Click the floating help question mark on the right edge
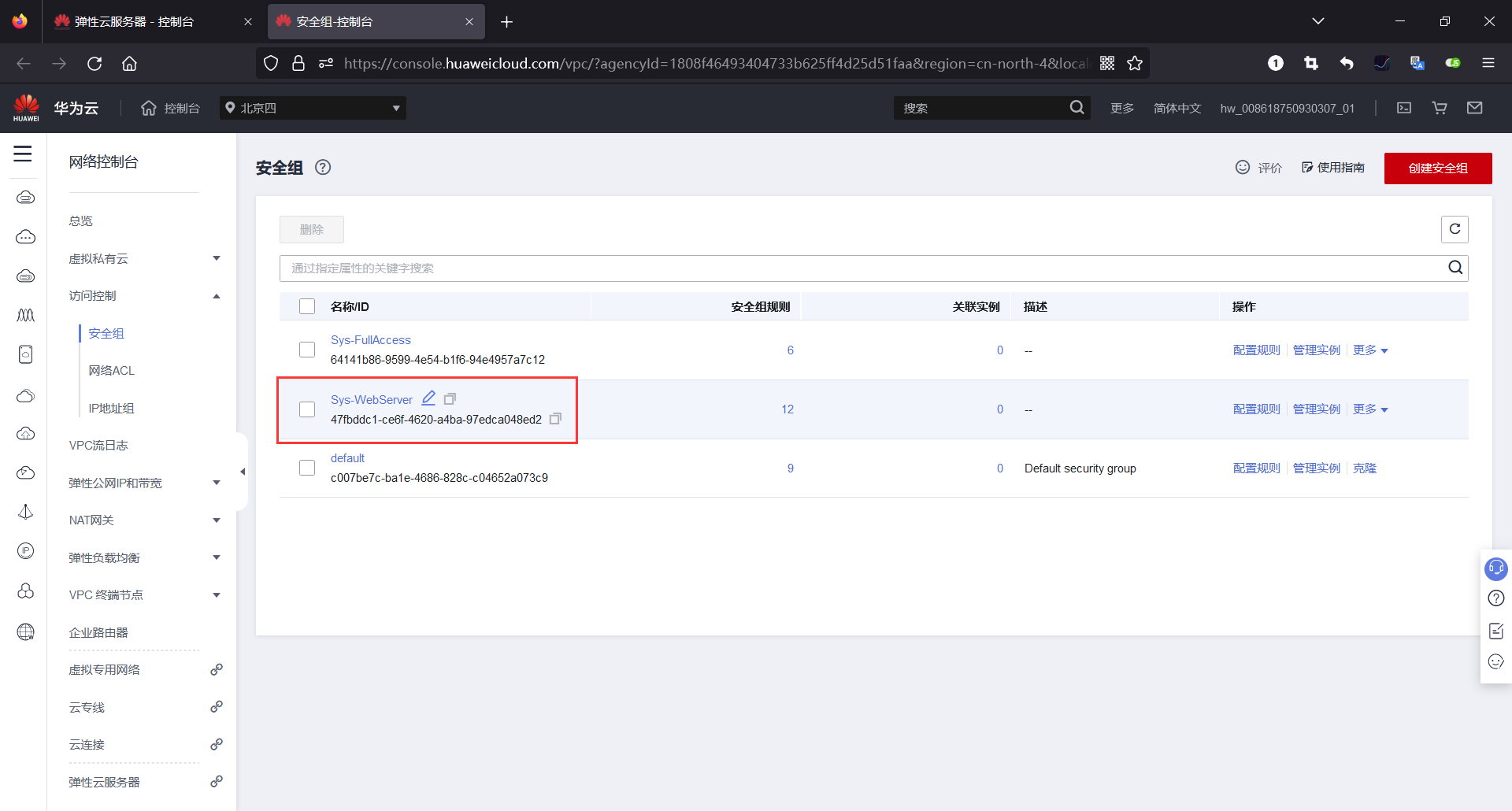Viewport: 1512px width, 811px height. tap(1496, 598)
